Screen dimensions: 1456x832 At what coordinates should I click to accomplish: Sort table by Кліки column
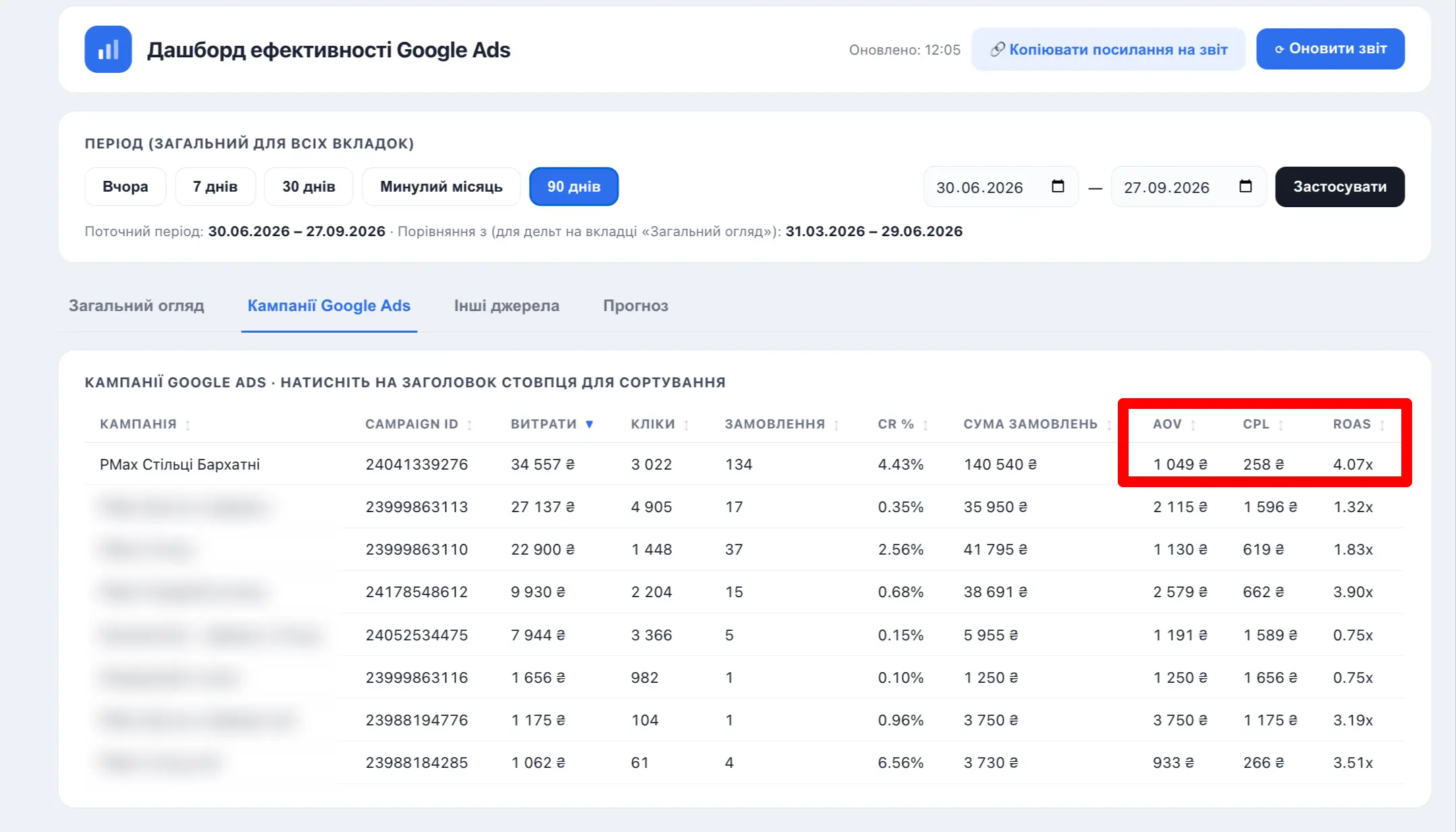point(660,424)
